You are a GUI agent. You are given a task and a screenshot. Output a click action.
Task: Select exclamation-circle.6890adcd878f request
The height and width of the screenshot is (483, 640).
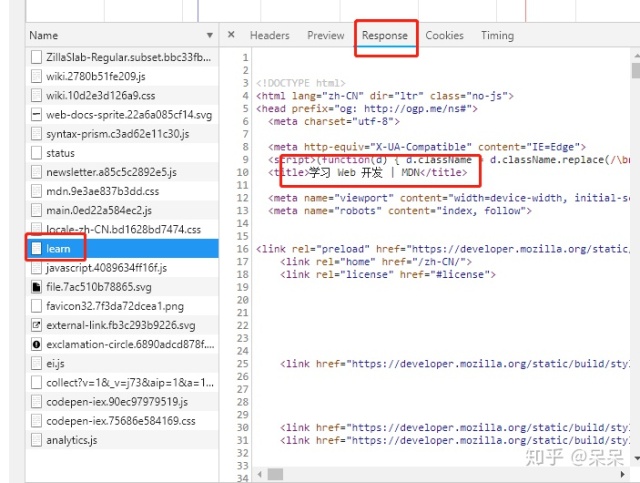[130, 344]
